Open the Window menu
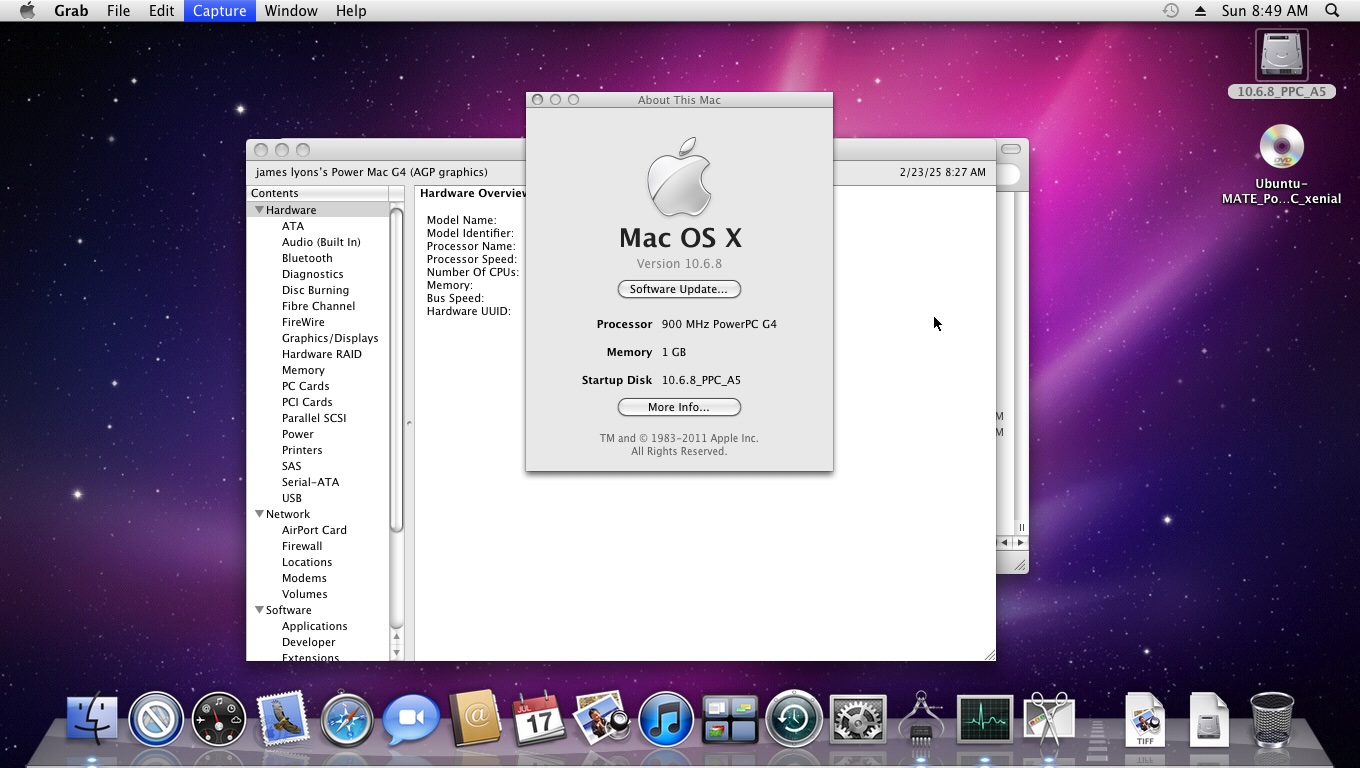 (x=291, y=11)
